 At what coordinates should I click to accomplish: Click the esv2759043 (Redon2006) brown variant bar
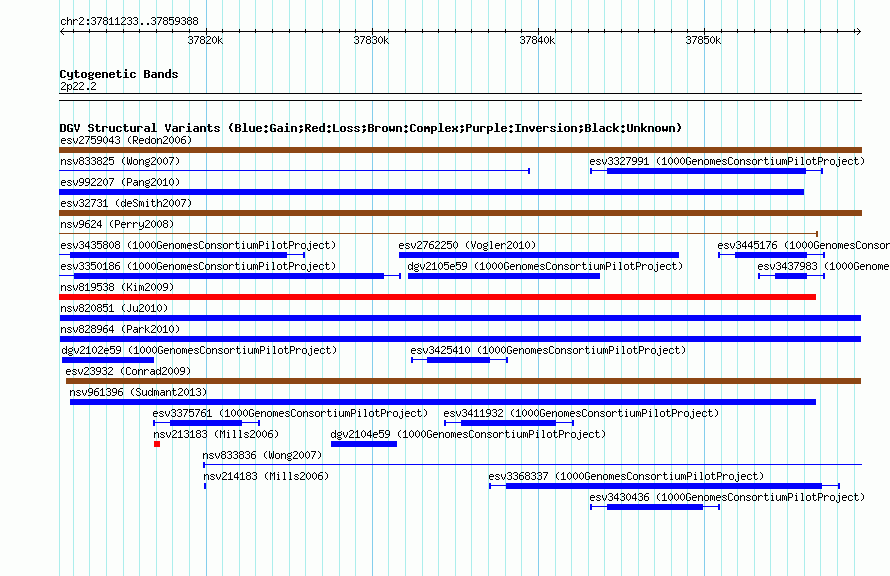(460, 150)
